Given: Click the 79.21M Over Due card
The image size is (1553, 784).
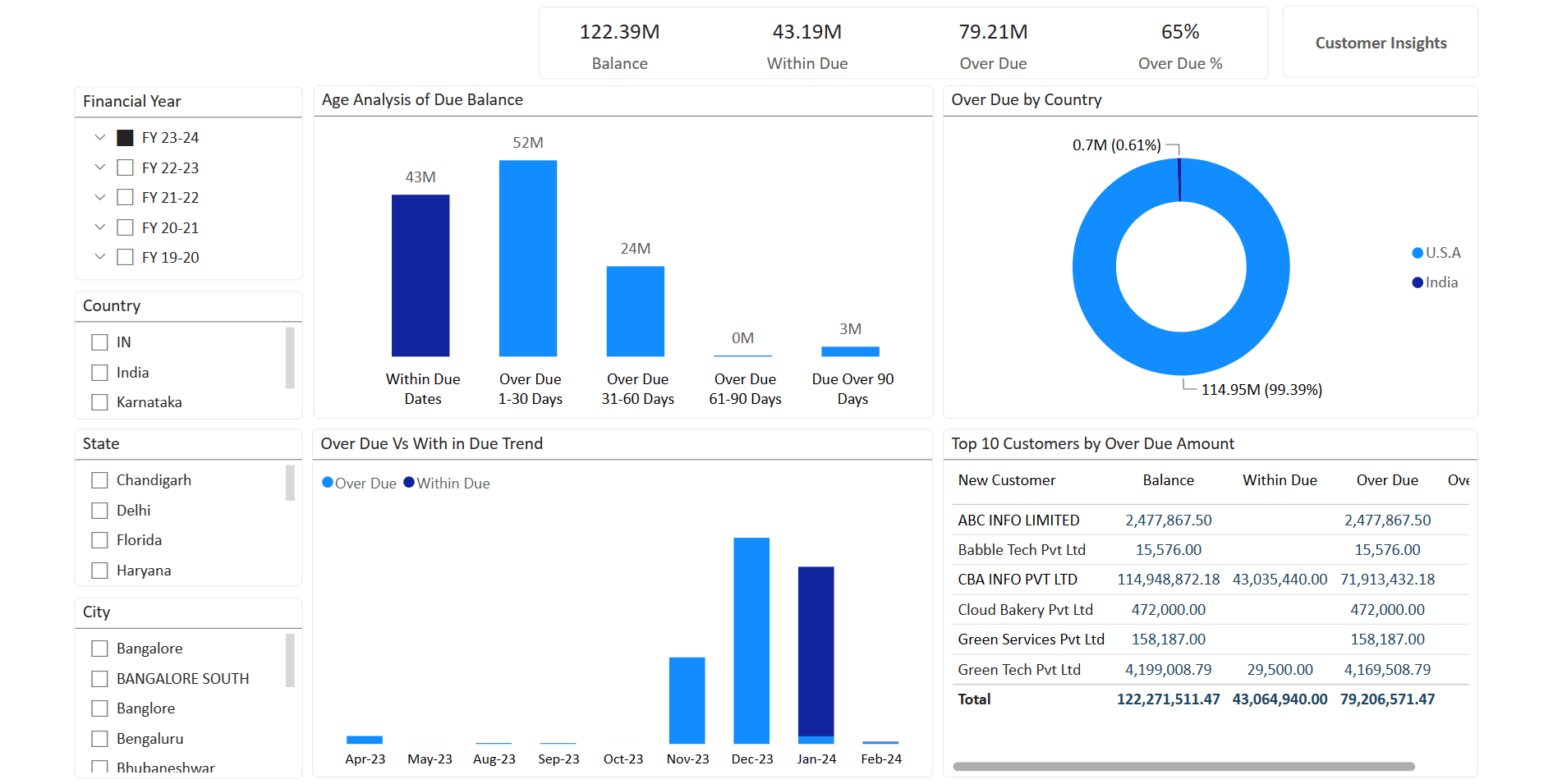Looking at the screenshot, I should pos(994,46).
